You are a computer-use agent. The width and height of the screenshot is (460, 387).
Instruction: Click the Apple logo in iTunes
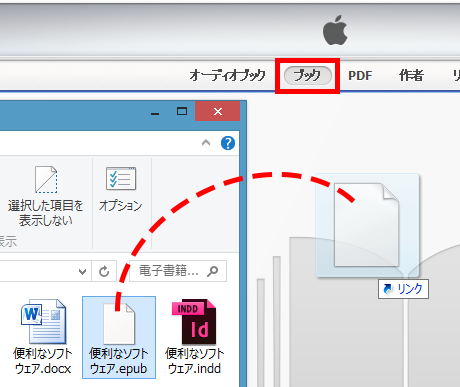(x=335, y=30)
